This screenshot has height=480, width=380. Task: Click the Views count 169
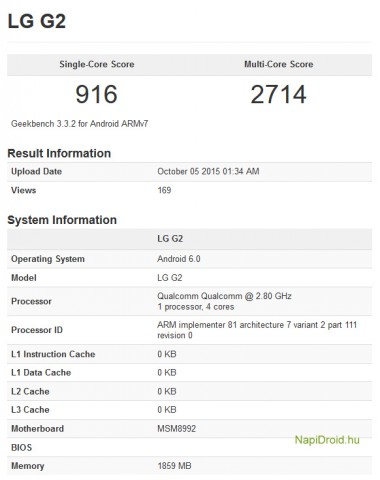pyautogui.click(x=164, y=190)
